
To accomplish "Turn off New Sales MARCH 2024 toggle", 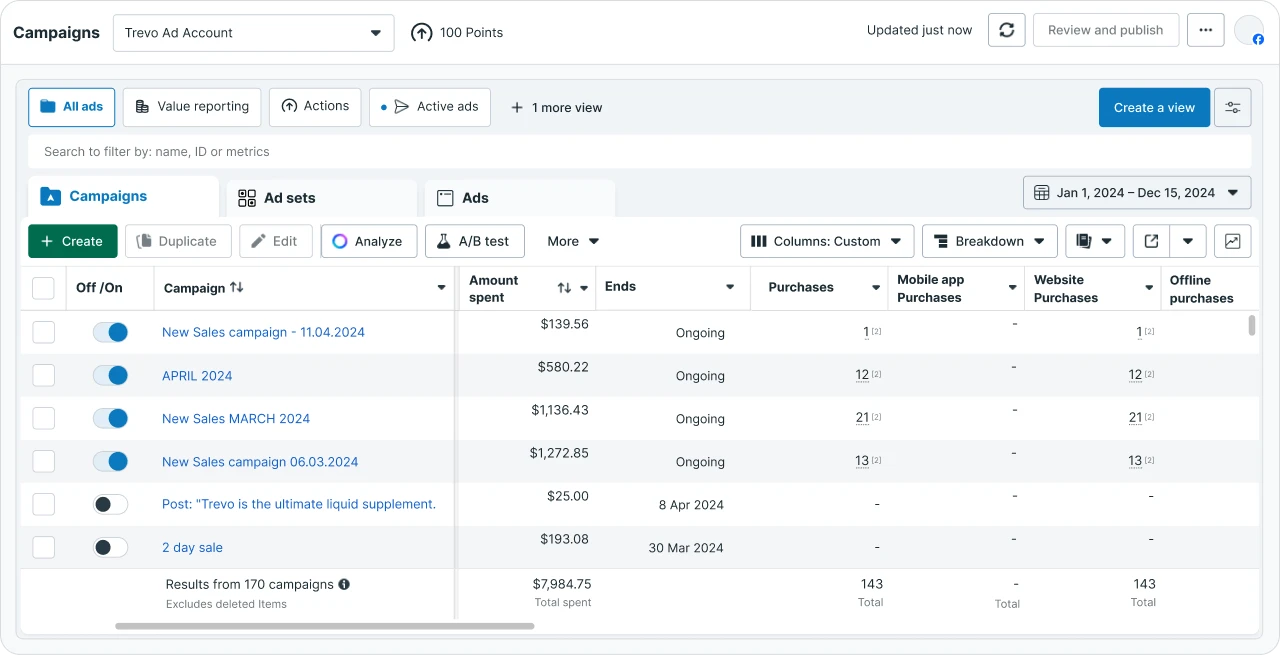I will click(110, 418).
